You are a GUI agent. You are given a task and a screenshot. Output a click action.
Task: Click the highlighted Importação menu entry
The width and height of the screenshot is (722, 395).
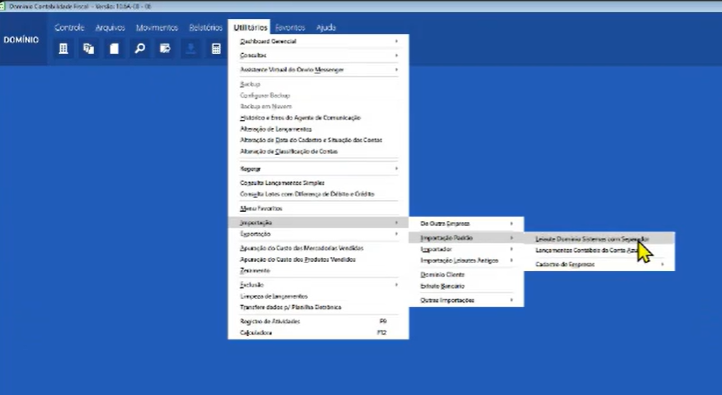coord(318,222)
